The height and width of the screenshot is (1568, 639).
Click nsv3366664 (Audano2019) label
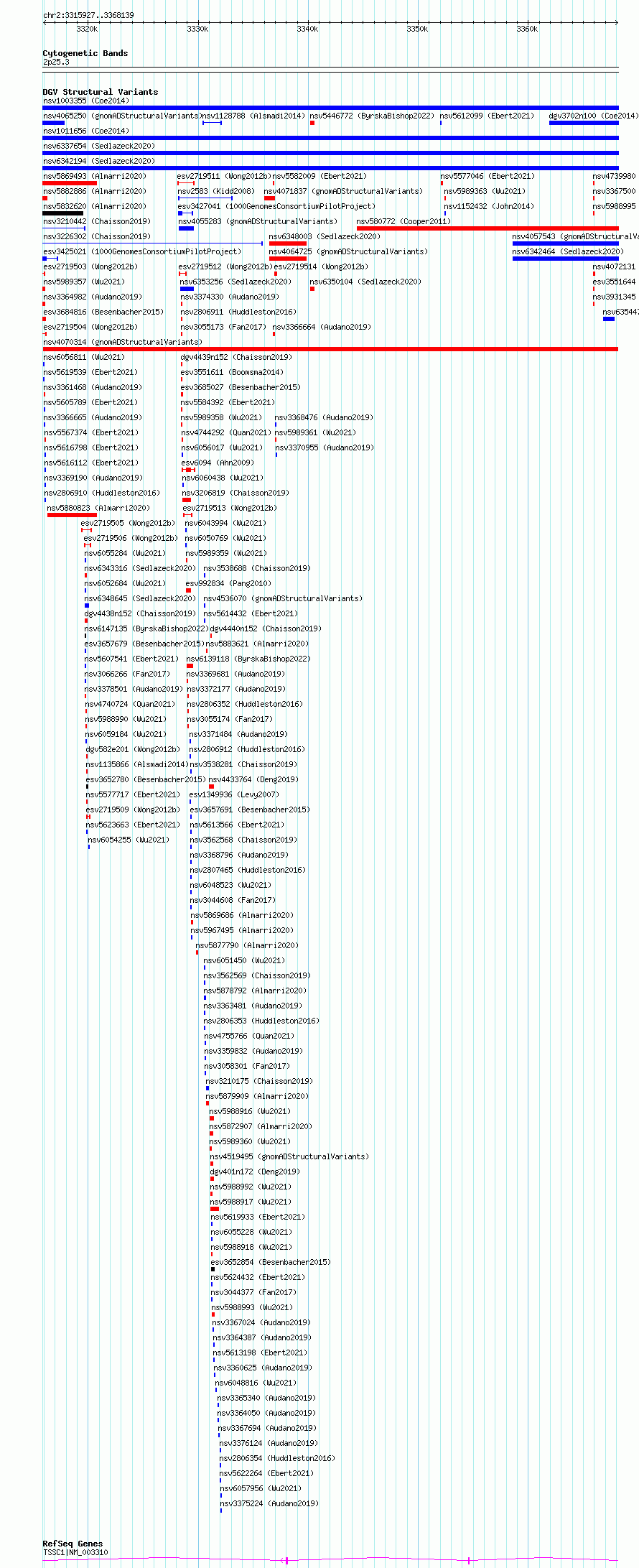pos(322,327)
